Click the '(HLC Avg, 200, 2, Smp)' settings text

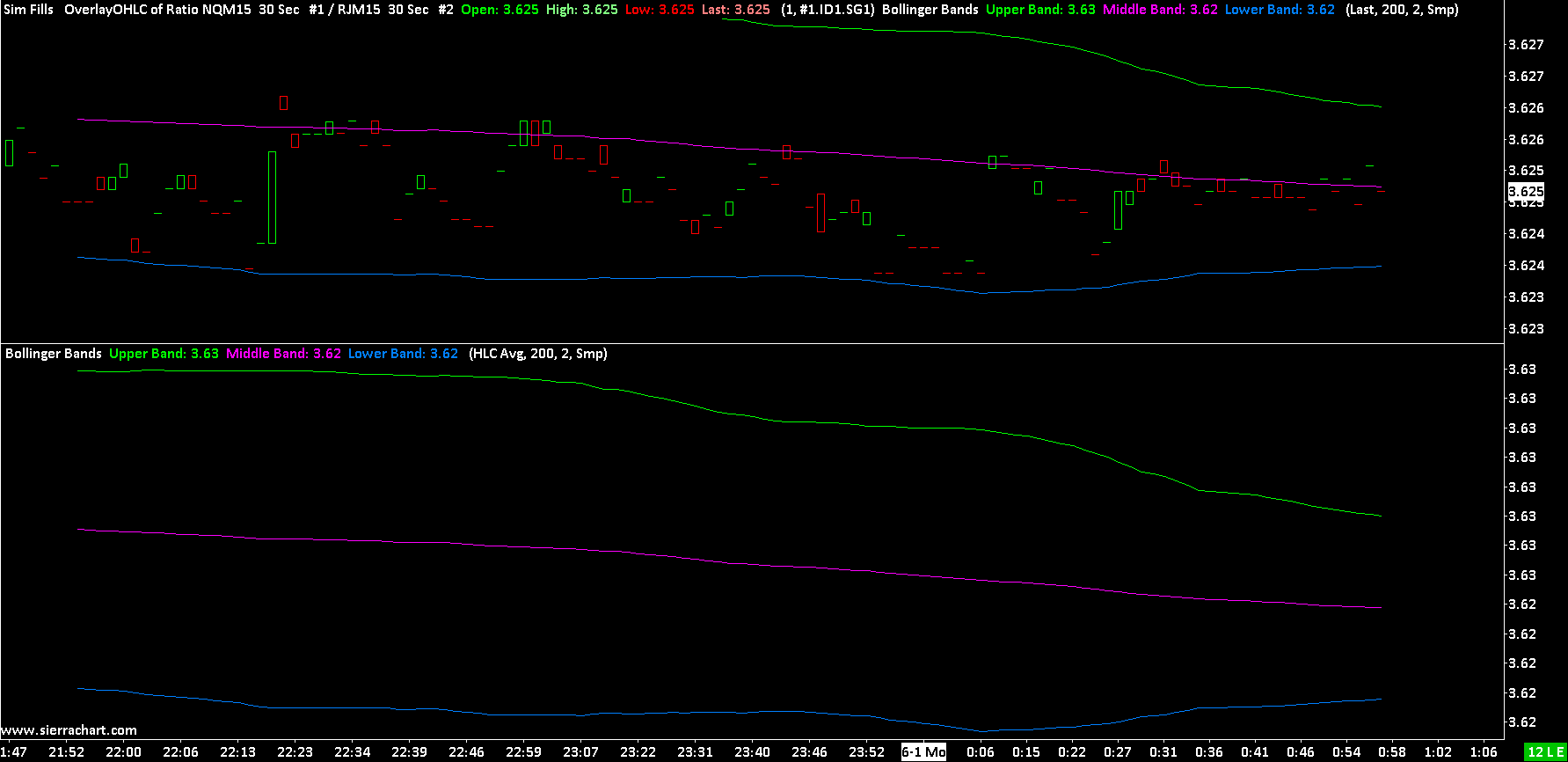click(x=538, y=354)
